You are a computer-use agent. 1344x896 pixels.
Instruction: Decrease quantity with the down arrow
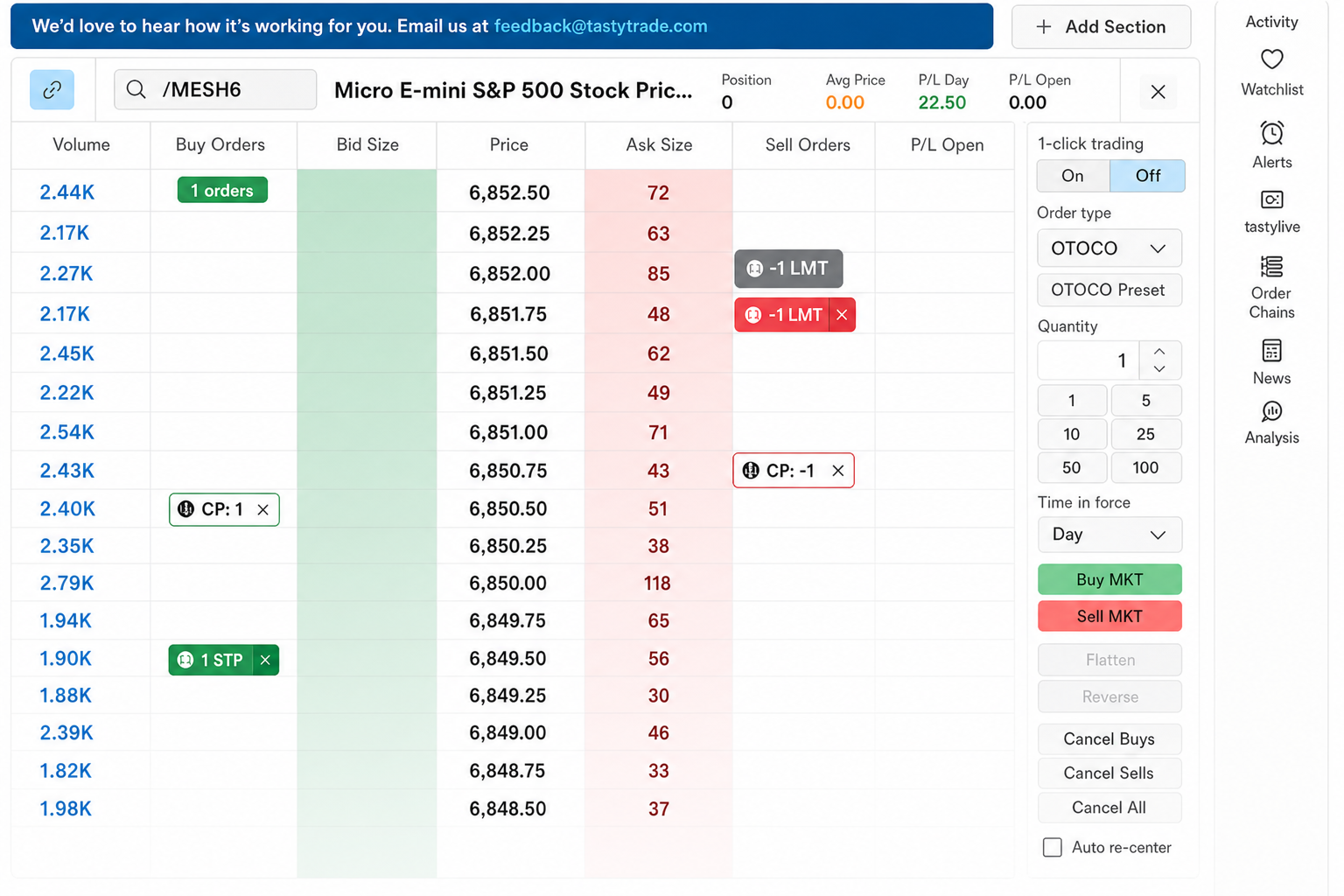coord(1159,369)
